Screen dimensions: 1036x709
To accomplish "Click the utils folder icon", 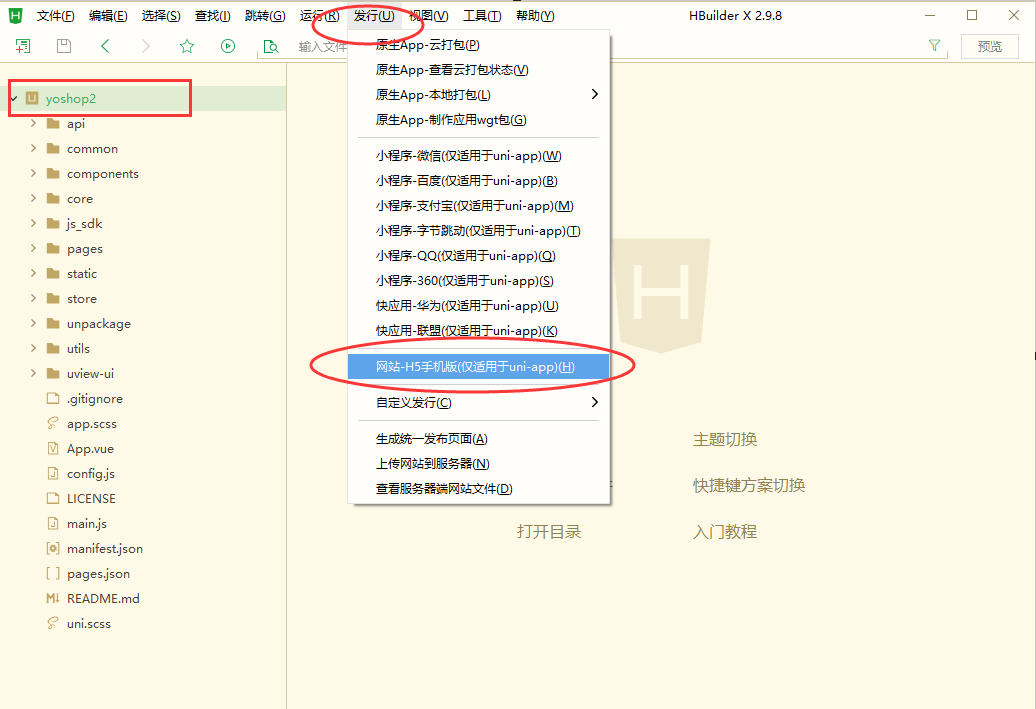I will [54, 348].
